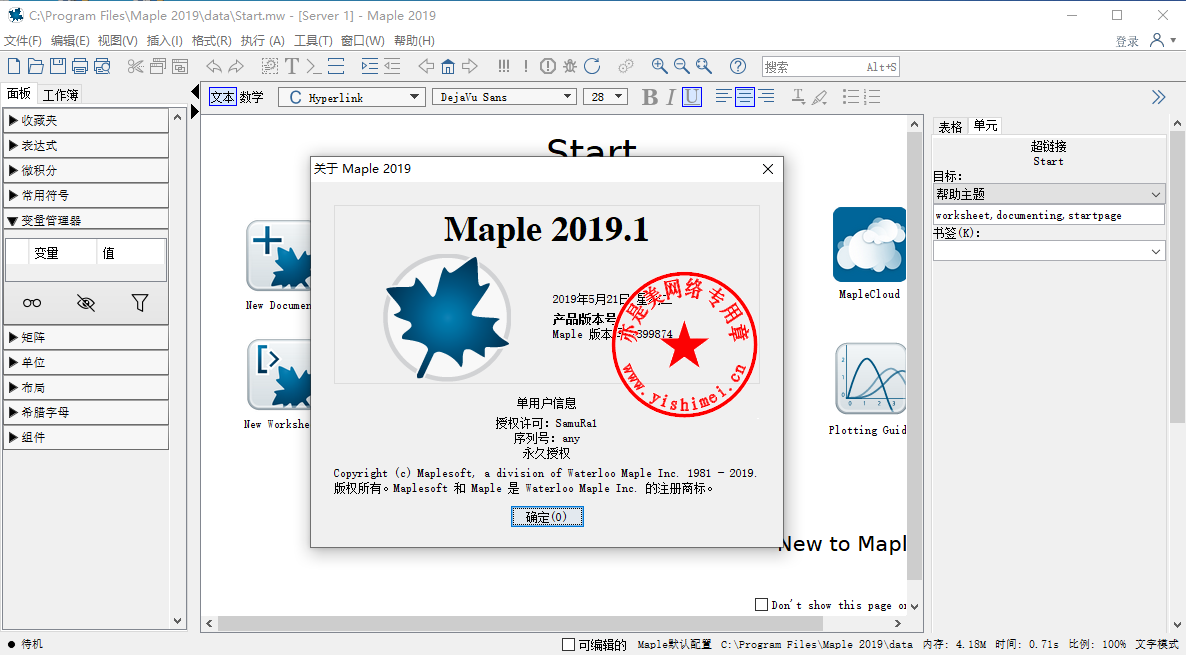
Task: Launch the debugger with the bug icon
Action: [570, 67]
